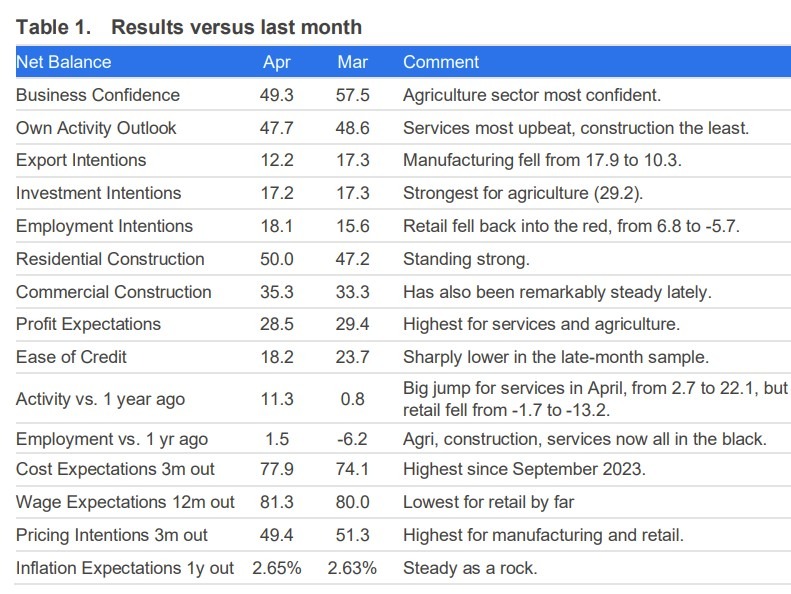
Task: Select Investment Intentions Apr value 17.2
Action: pos(277,193)
